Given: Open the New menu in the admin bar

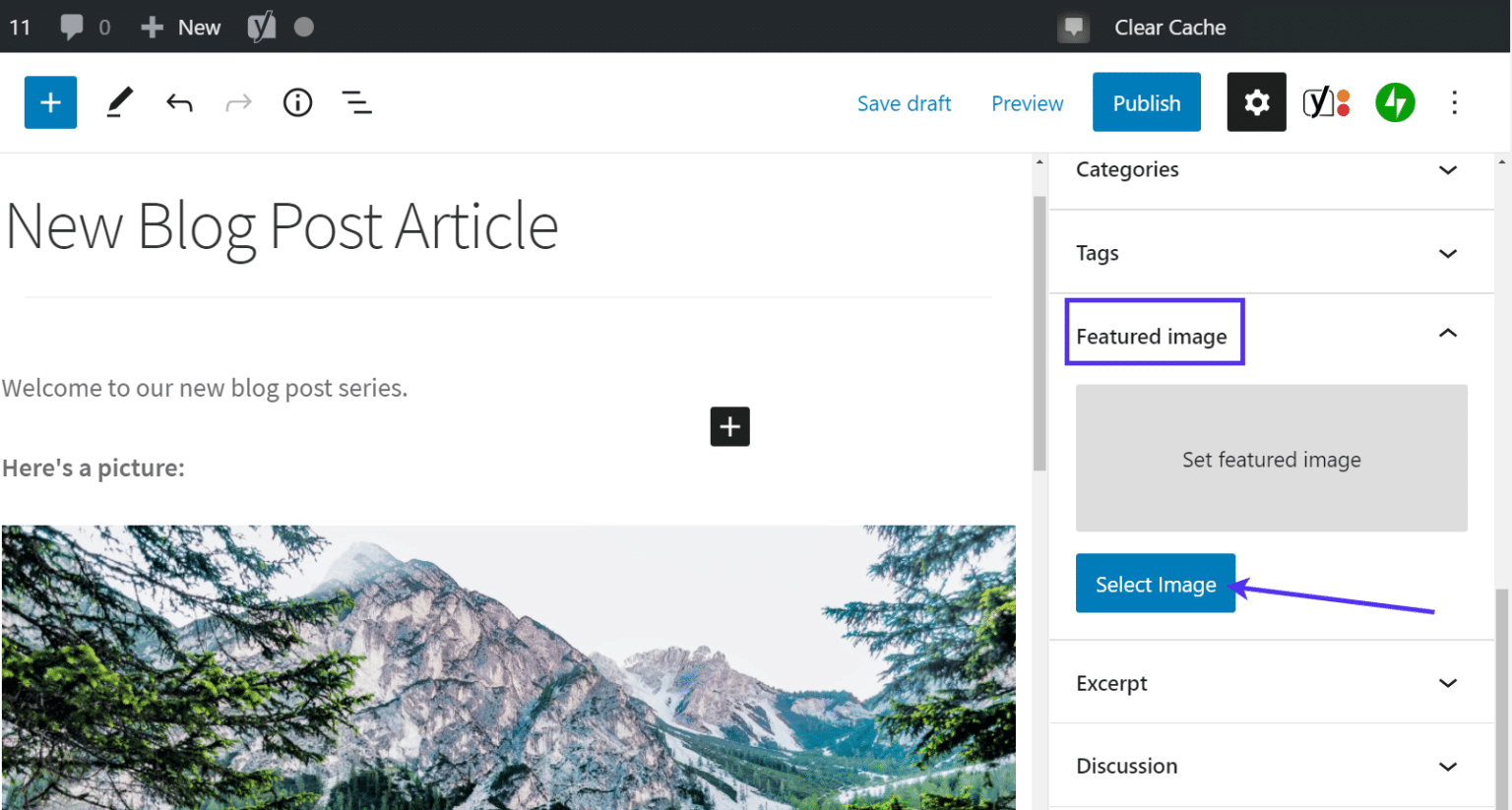Looking at the screenshot, I should pos(180,27).
